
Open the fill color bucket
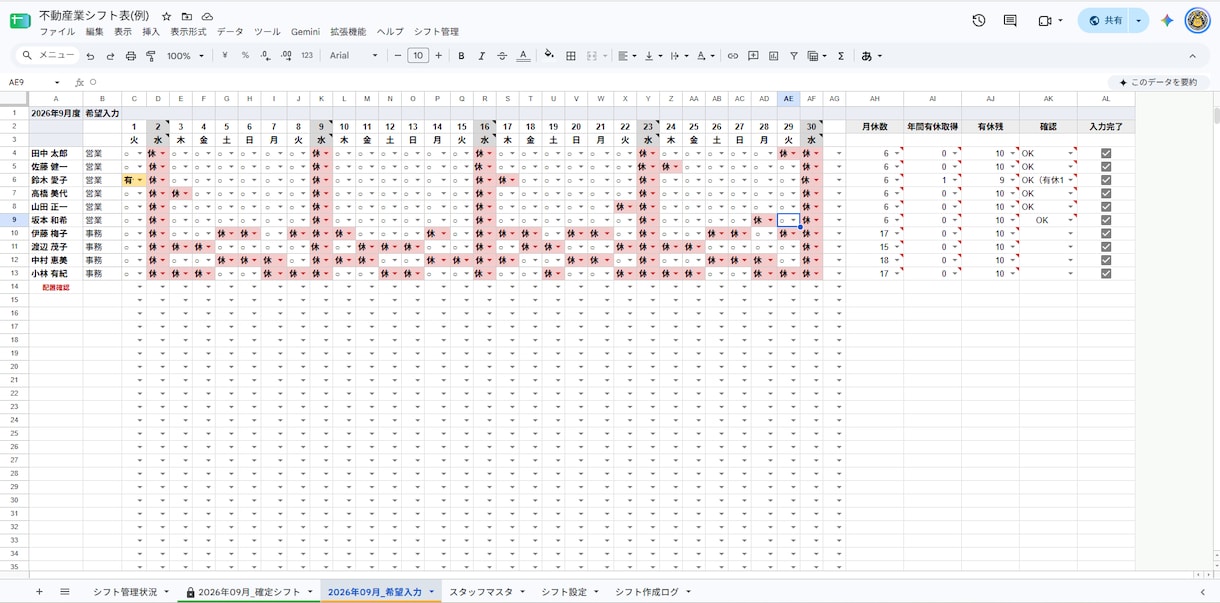(549, 56)
